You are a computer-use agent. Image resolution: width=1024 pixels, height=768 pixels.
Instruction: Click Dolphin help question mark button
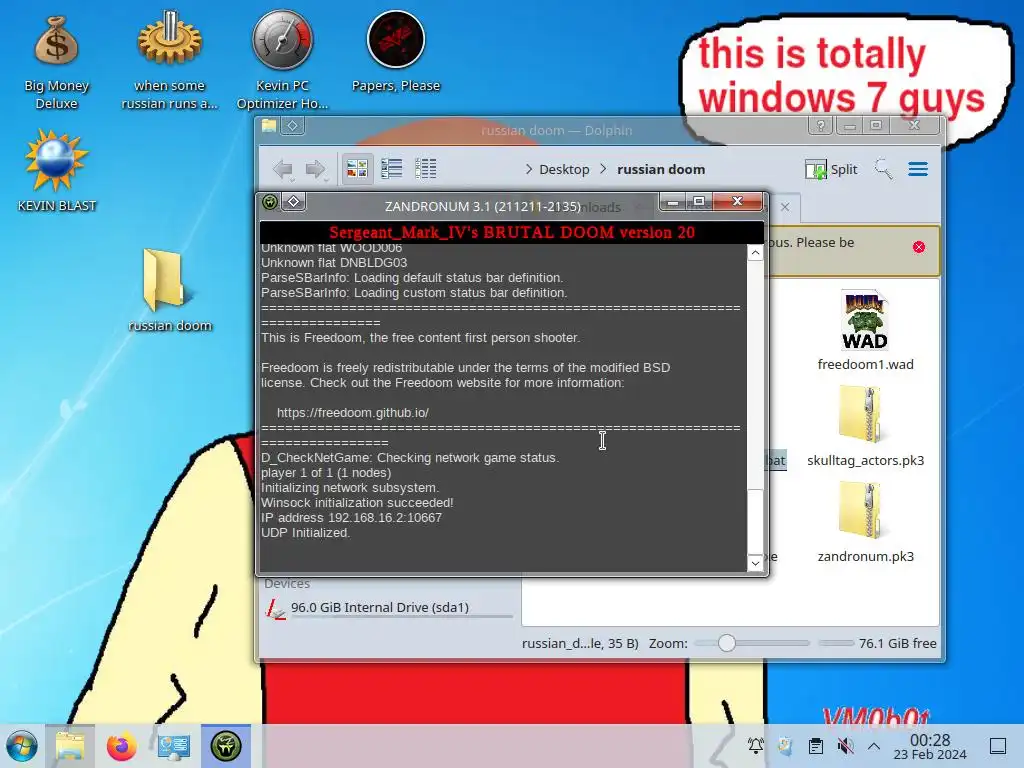(820, 125)
